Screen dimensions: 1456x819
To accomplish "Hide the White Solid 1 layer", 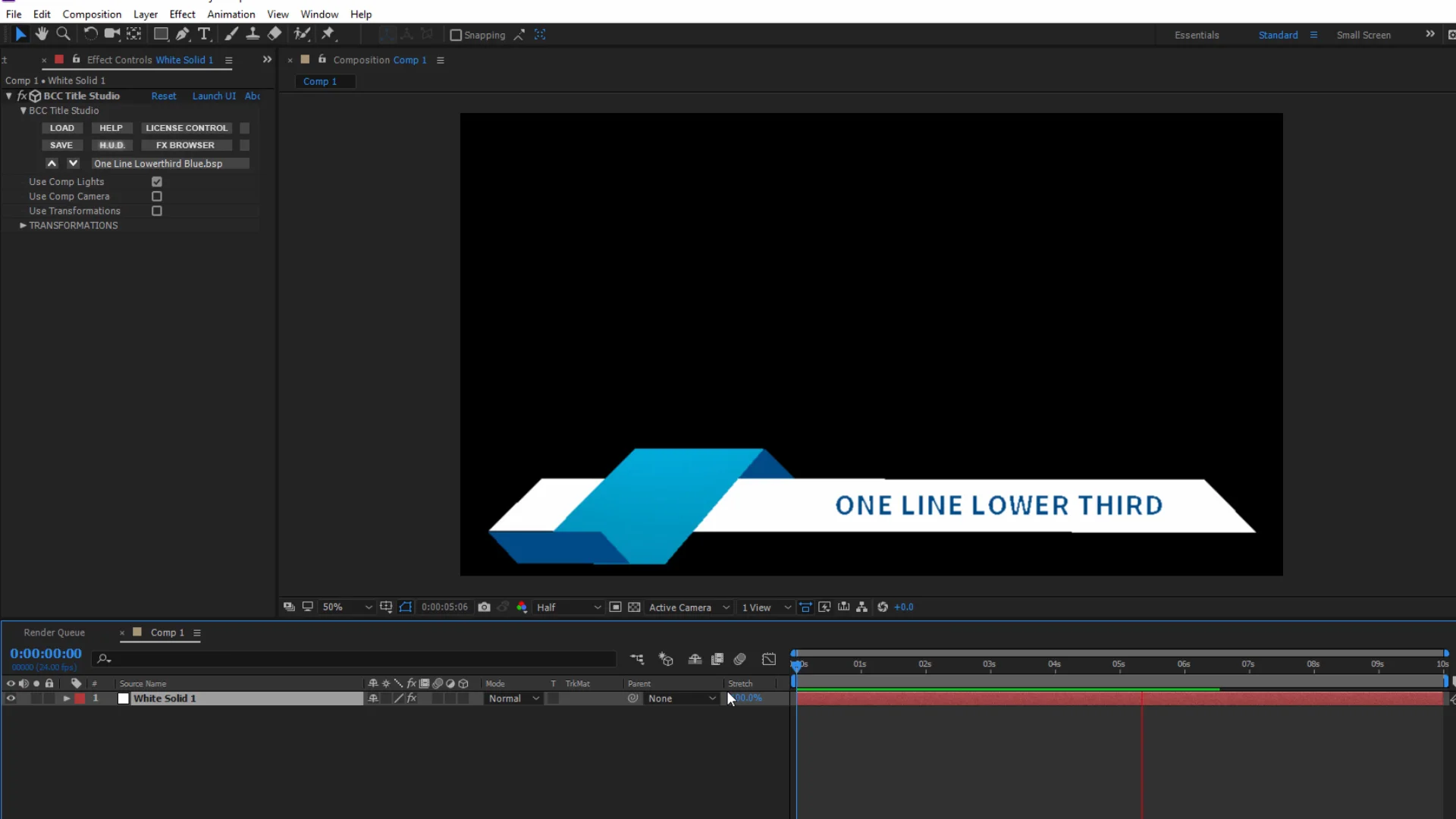I will click(11, 698).
